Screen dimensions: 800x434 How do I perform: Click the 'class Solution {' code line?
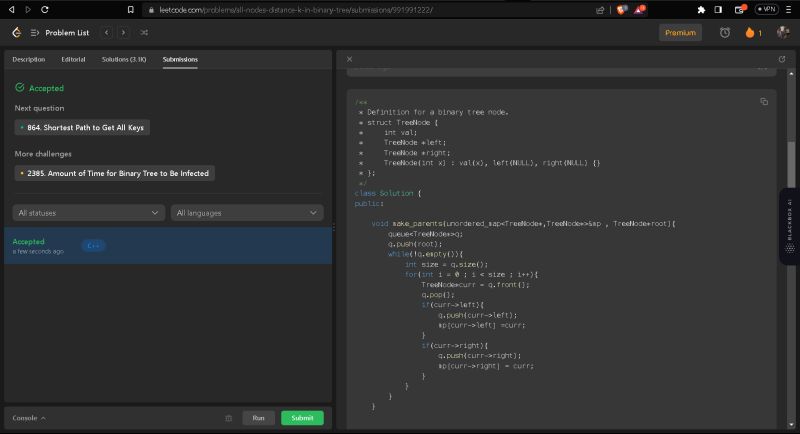(388, 193)
